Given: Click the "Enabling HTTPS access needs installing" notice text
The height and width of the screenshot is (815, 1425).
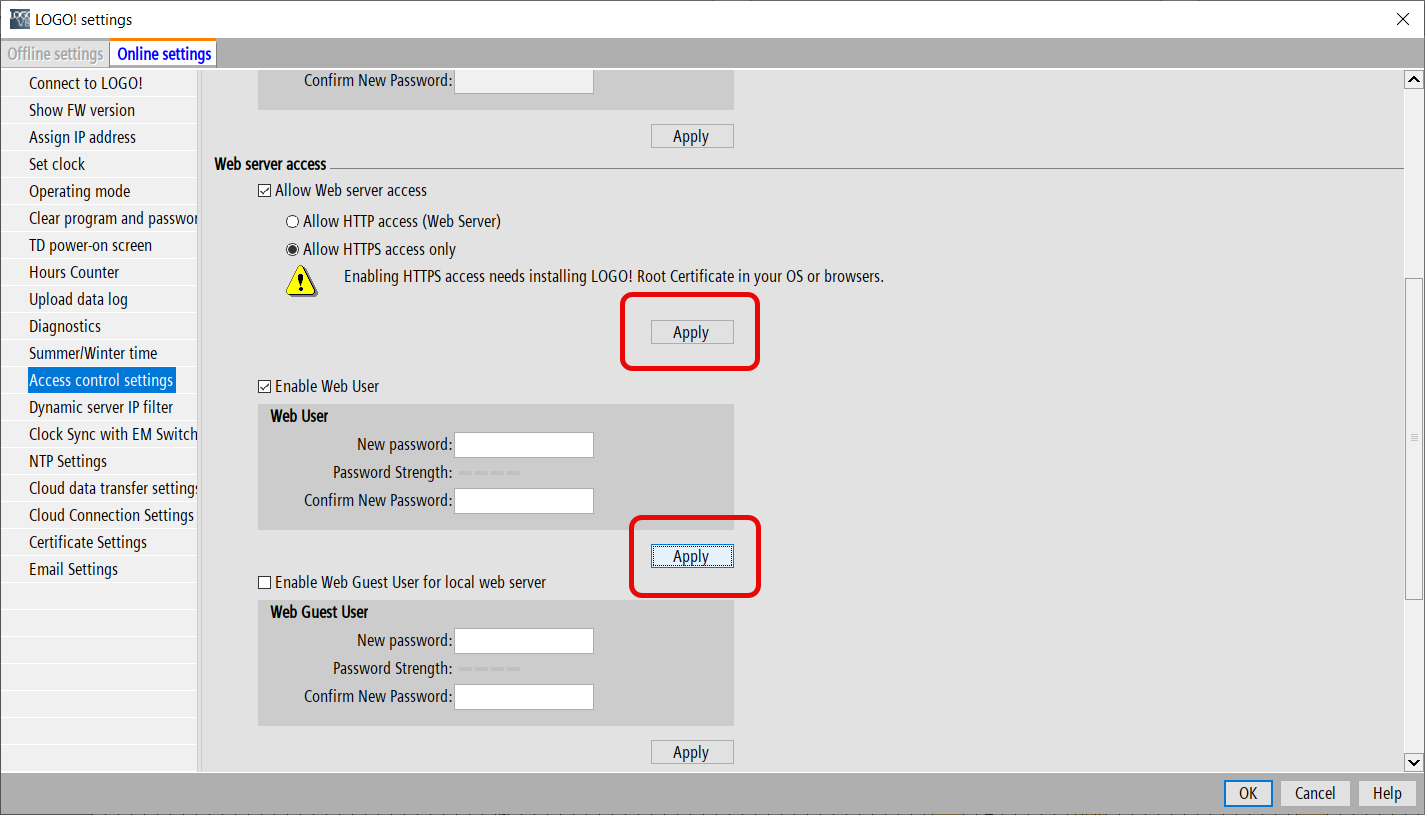Looking at the screenshot, I should (614, 276).
